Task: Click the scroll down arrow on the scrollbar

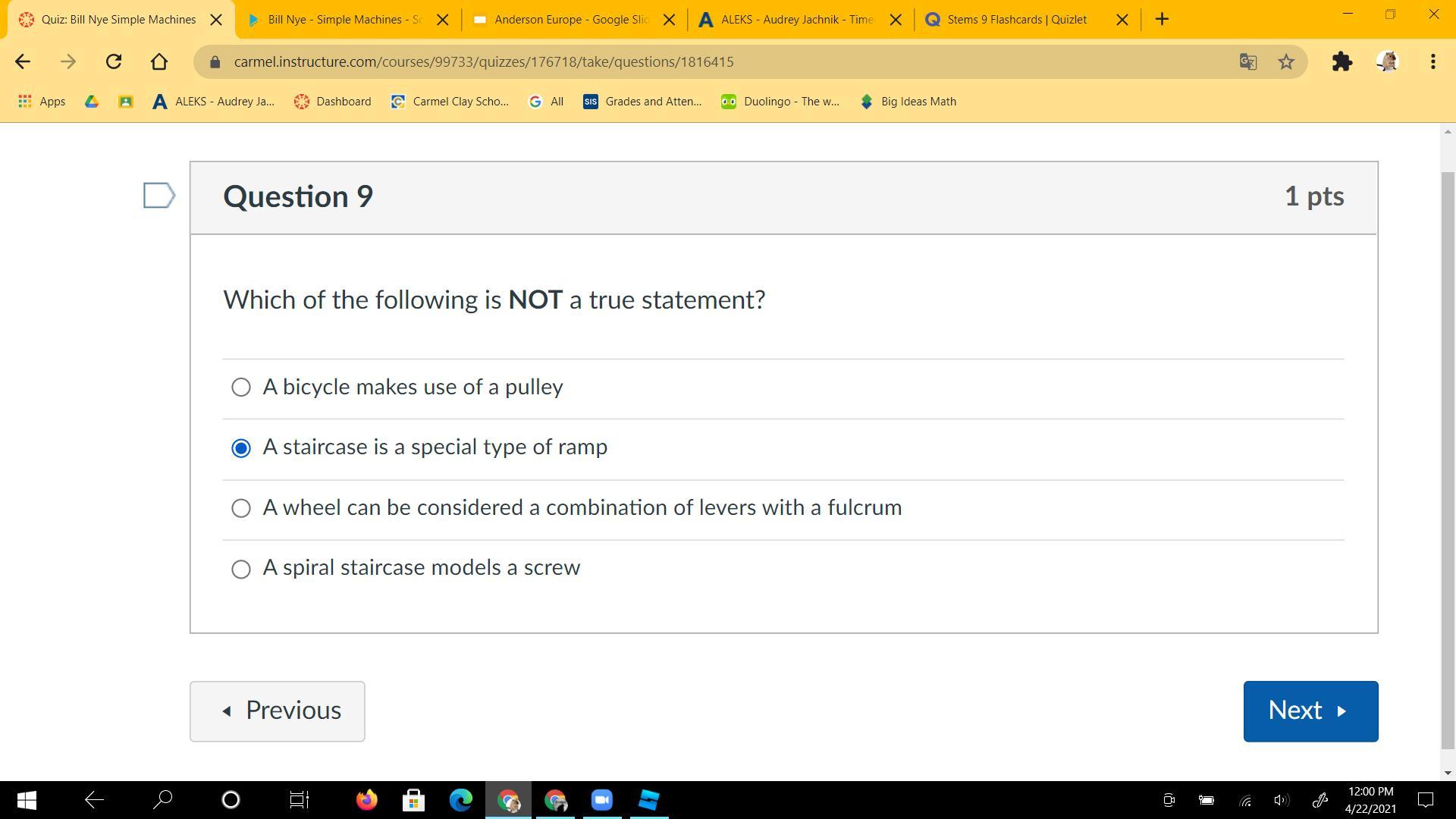Action: pos(1447,773)
